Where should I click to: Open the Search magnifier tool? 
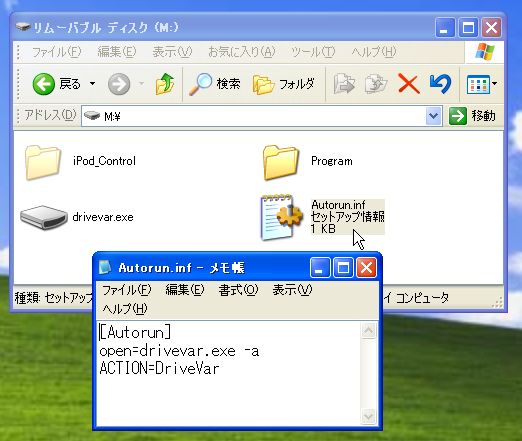(215, 84)
